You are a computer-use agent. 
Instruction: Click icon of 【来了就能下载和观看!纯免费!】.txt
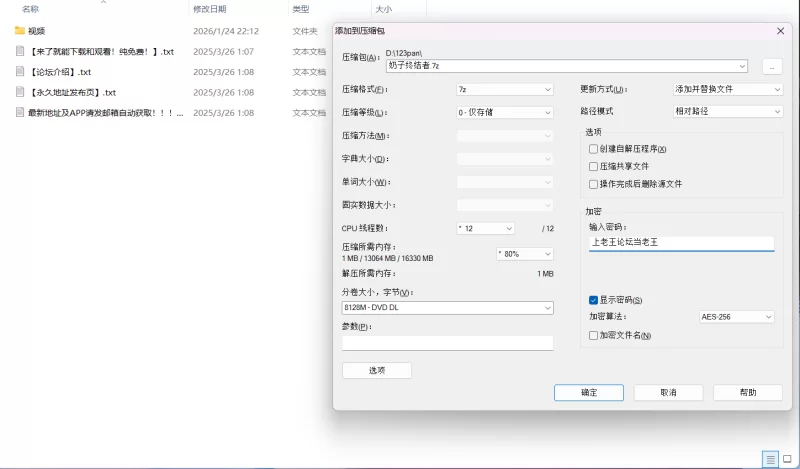pos(20,51)
